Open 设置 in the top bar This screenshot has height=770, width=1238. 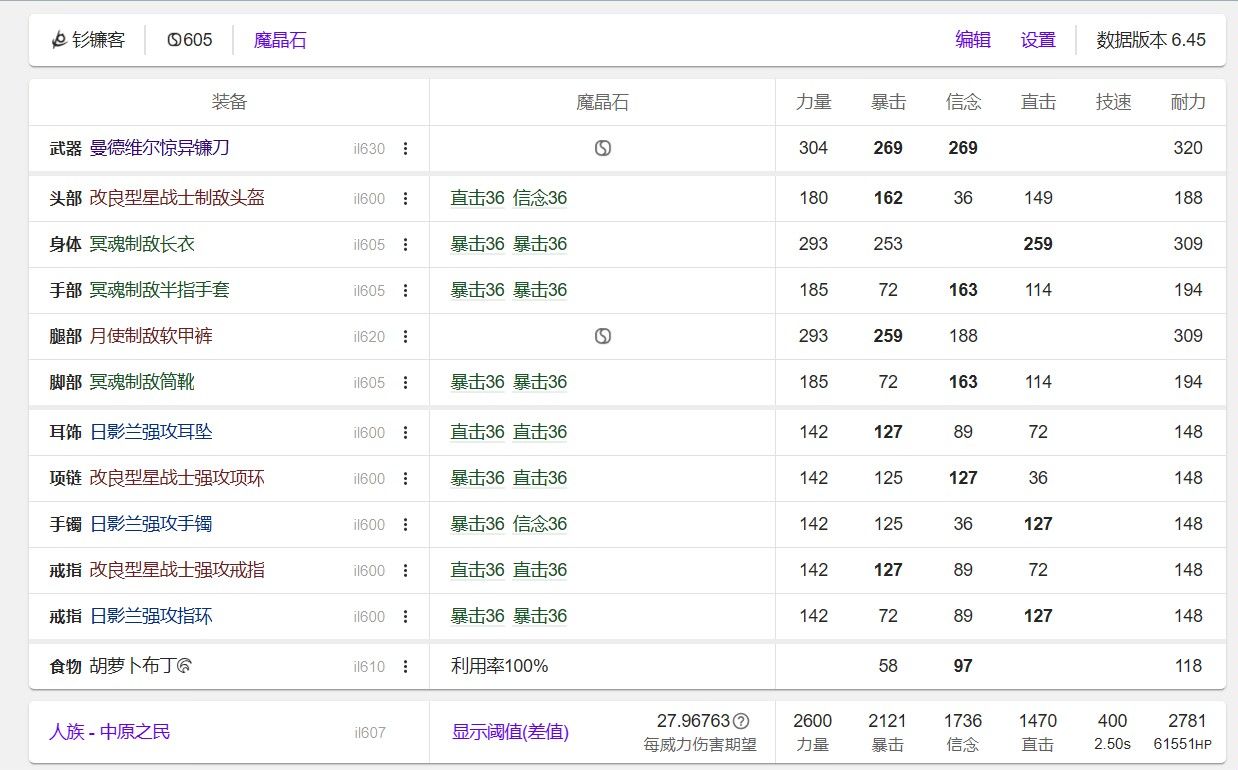[1038, 40]
